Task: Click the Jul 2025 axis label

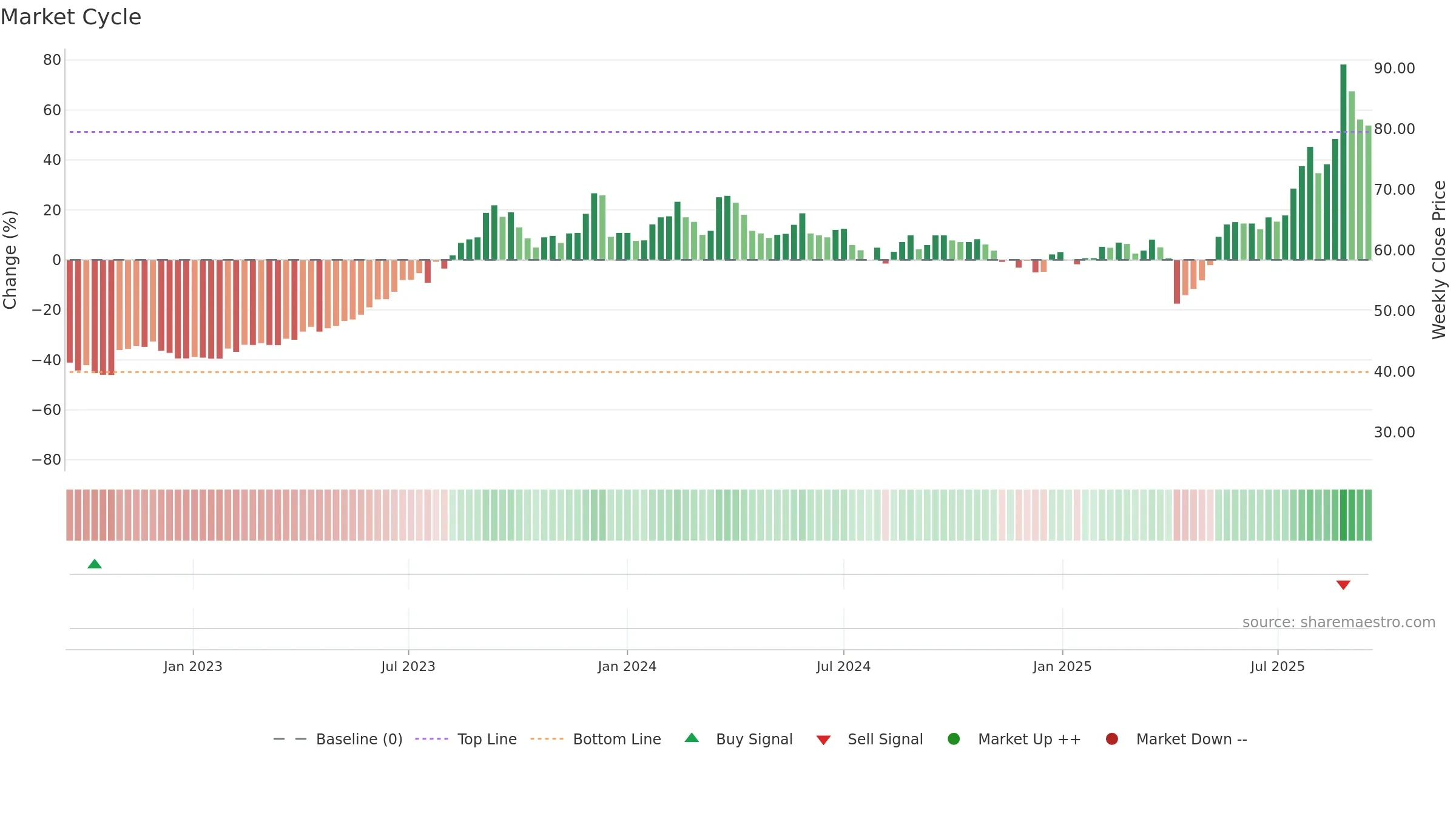Action: tap(1278, 667)
